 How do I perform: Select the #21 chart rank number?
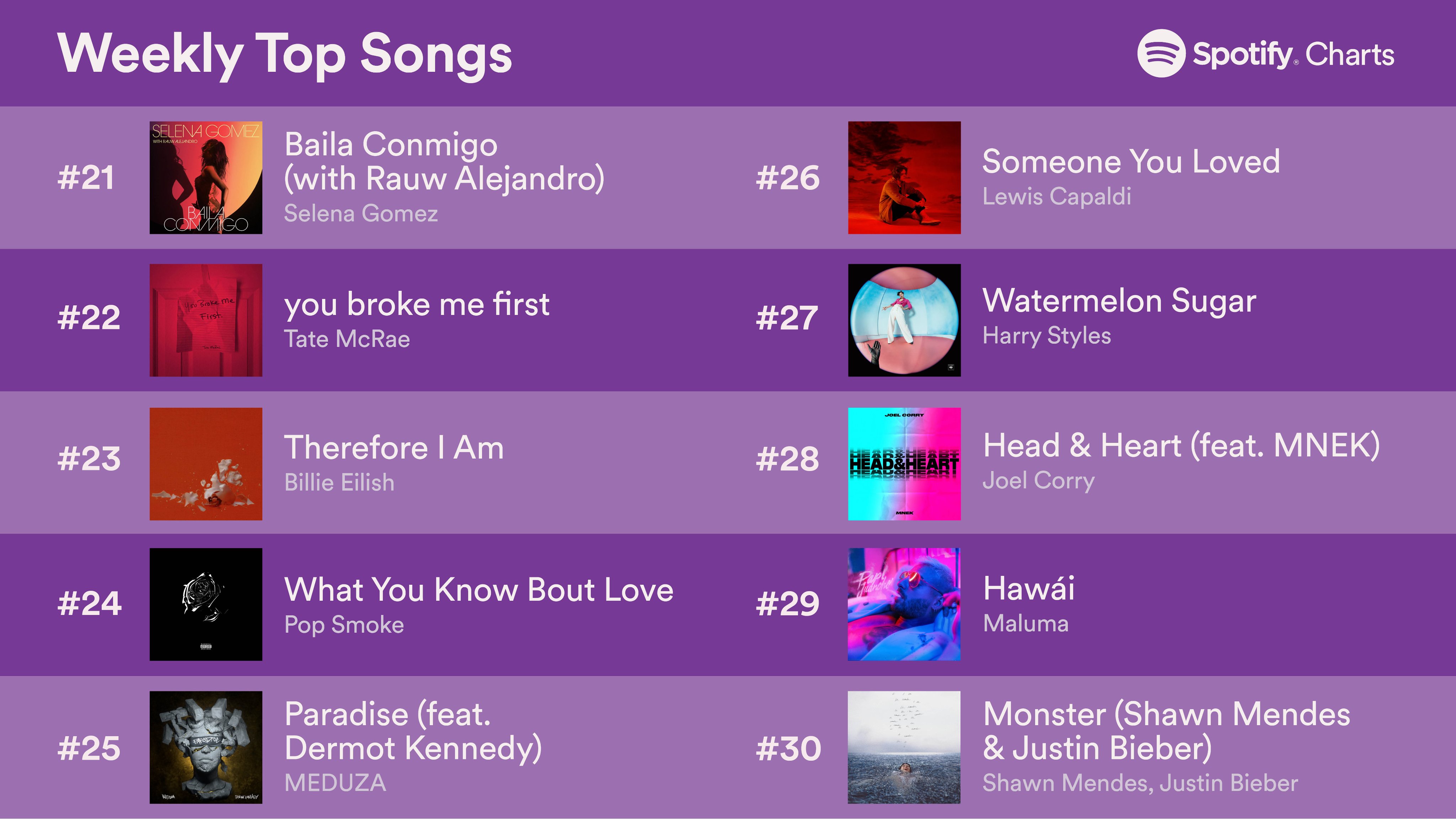tap(86, 177)
